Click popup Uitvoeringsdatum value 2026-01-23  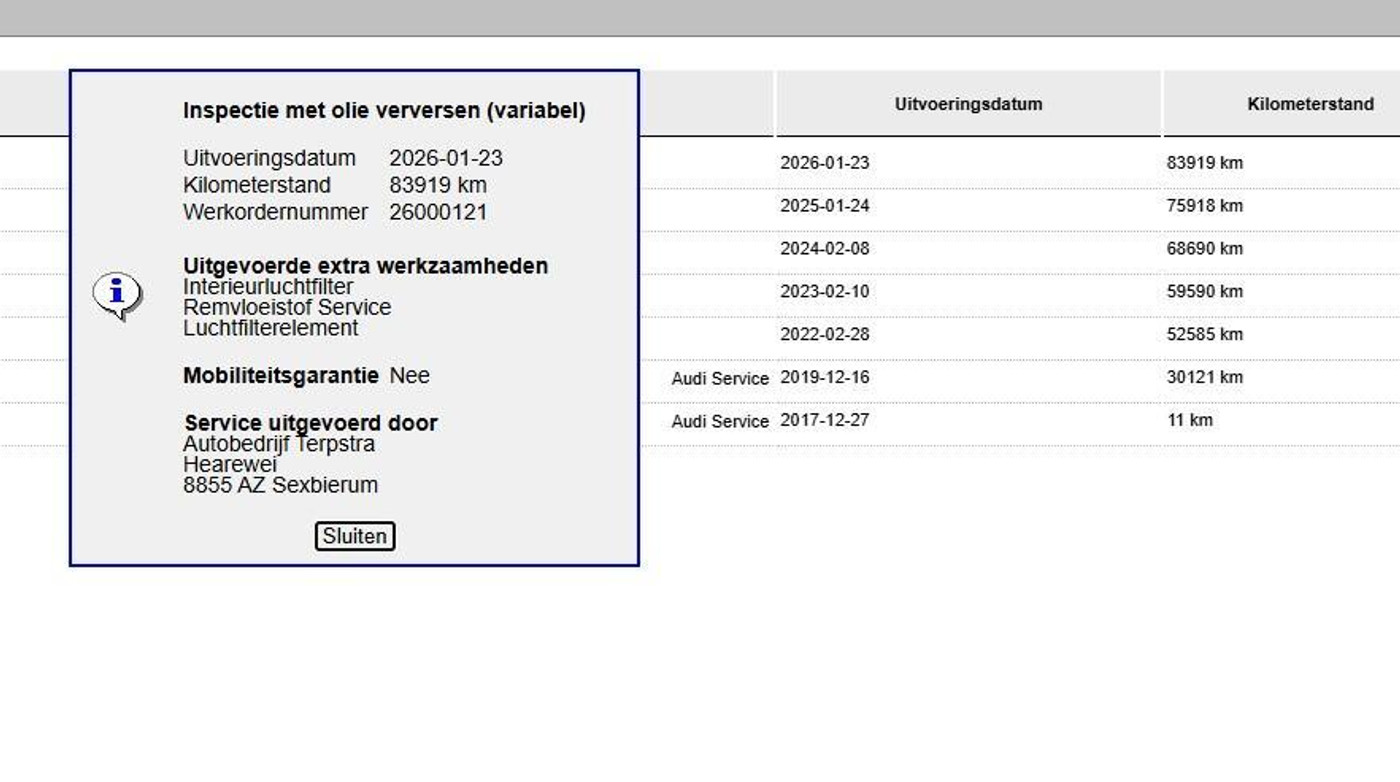446,158
